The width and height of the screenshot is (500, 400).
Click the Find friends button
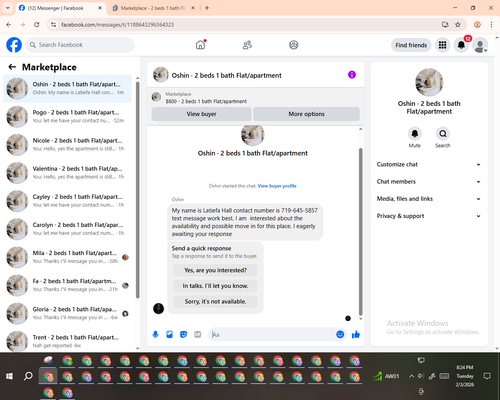tap(411, 45)
